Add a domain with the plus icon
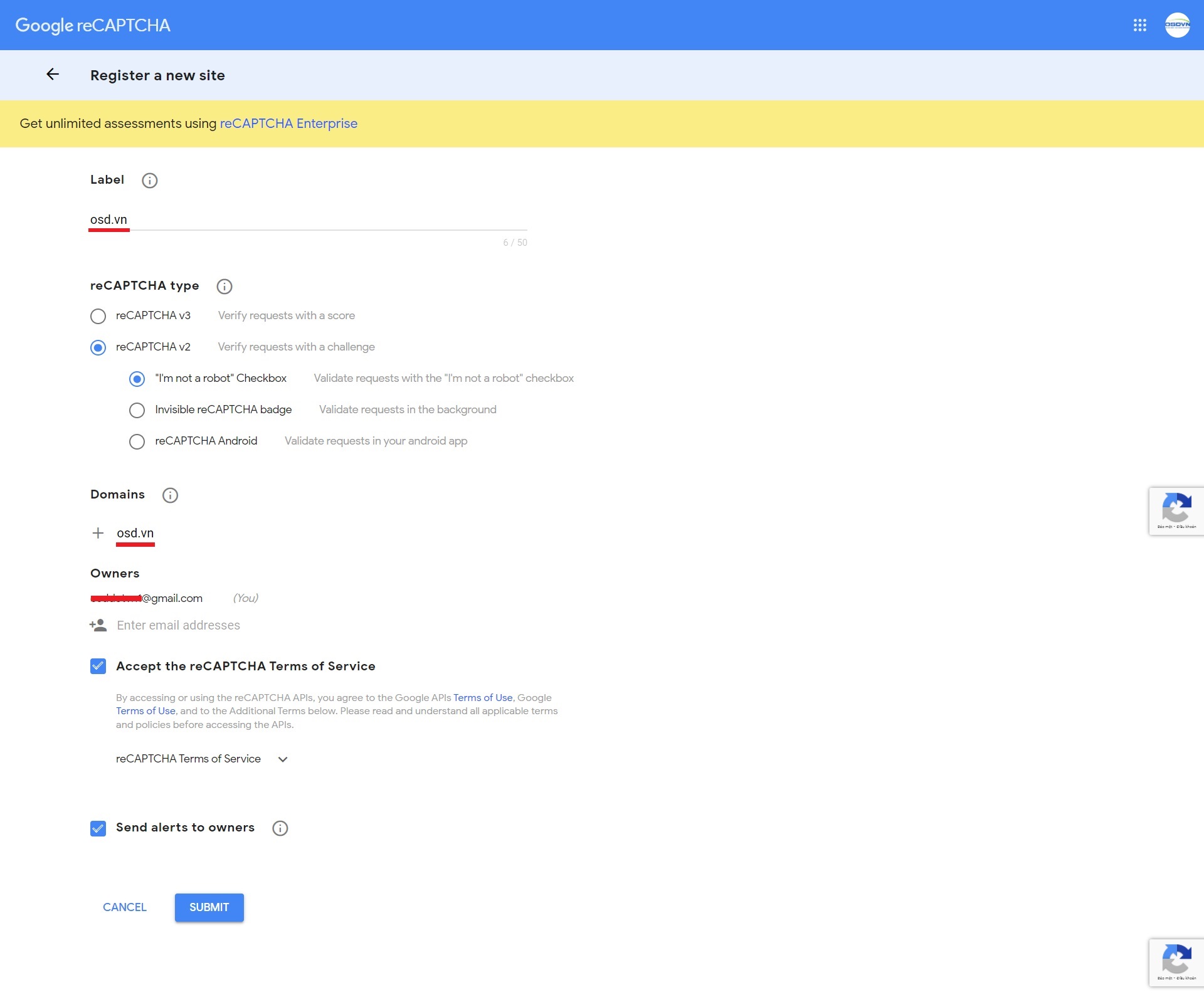Viewport: 1204px width, 997px height. pyautogui.click(x=98, y=533)
